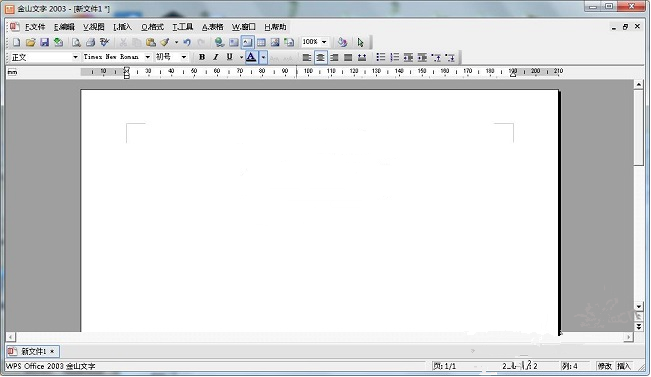Save the document with floppy disk icon
651x377 pixels.
(x=44, y=42)
